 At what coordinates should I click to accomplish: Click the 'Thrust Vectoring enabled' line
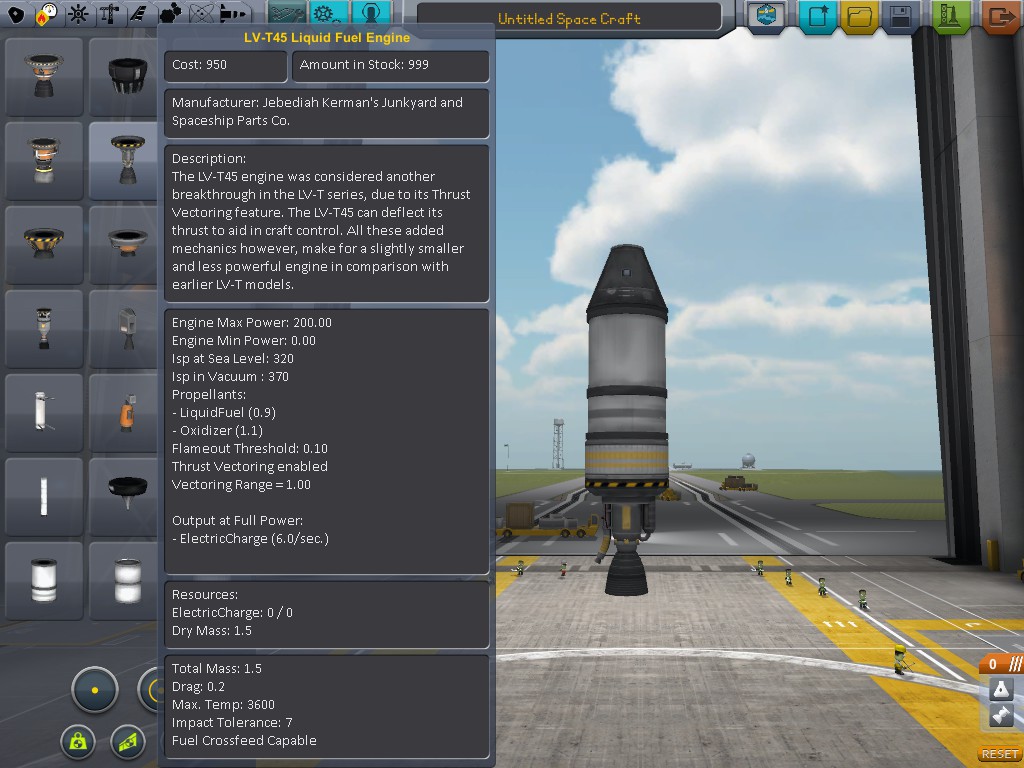coord(249,467)
